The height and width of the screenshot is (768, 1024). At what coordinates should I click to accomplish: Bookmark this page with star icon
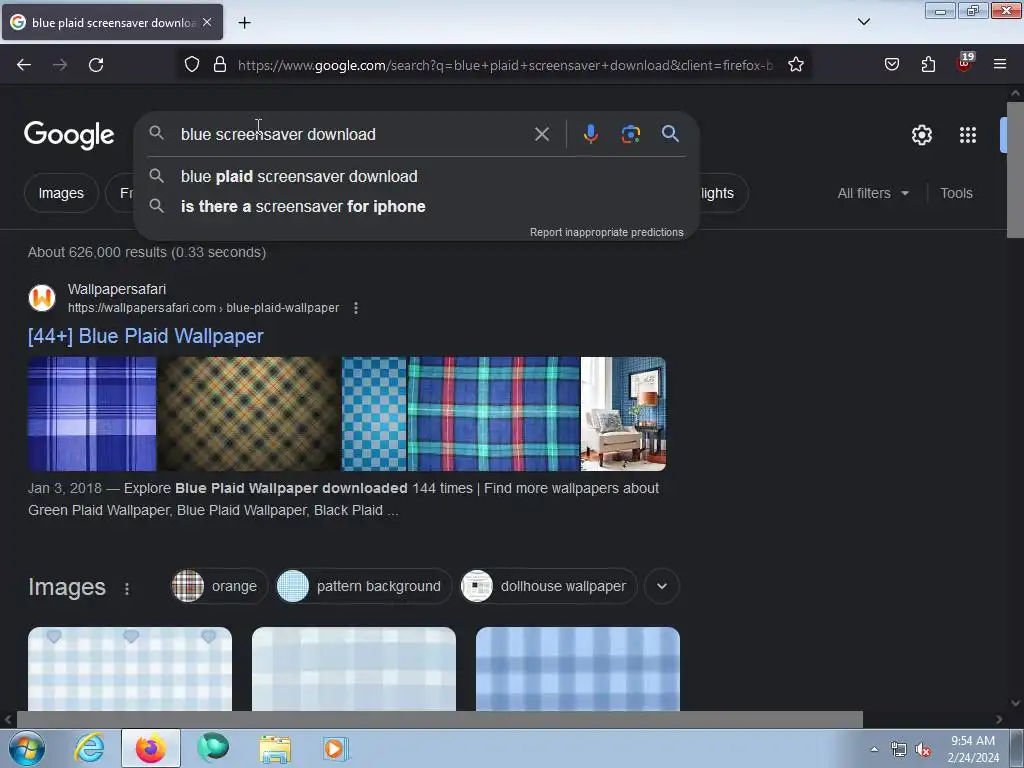(x=795, y=65)
